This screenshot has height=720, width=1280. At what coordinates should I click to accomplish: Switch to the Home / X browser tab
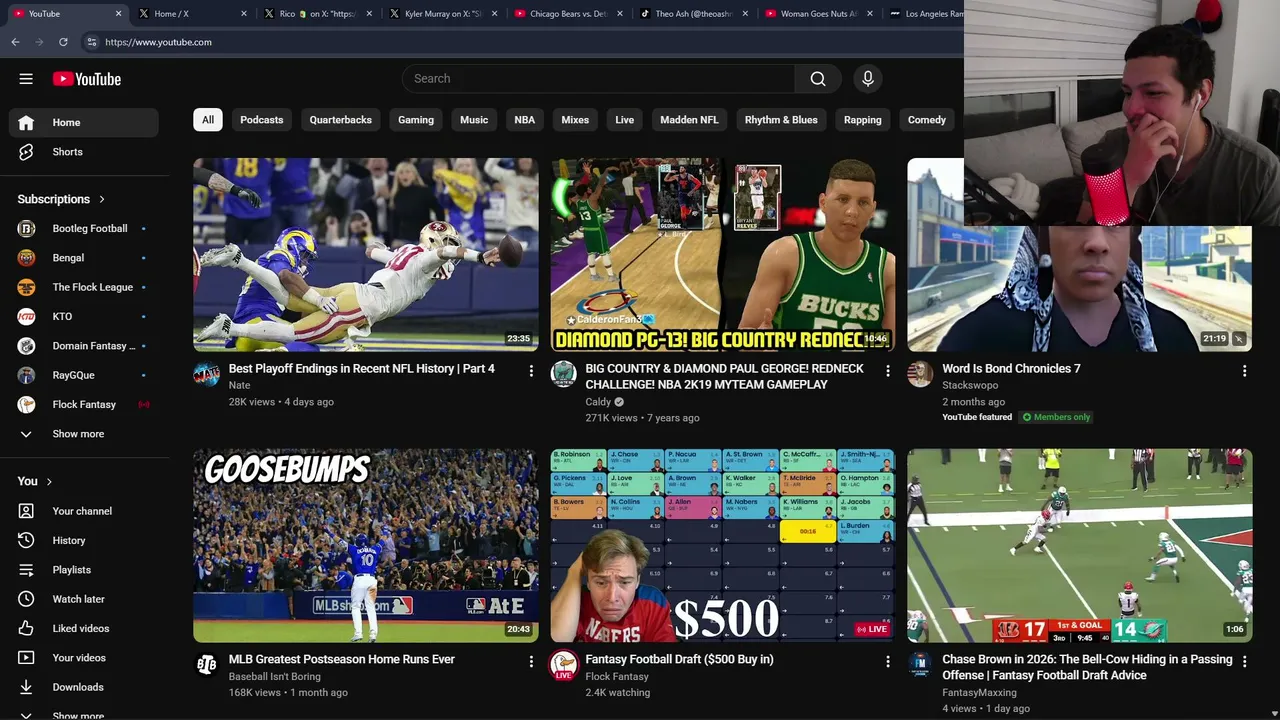(x=191, y=14)
